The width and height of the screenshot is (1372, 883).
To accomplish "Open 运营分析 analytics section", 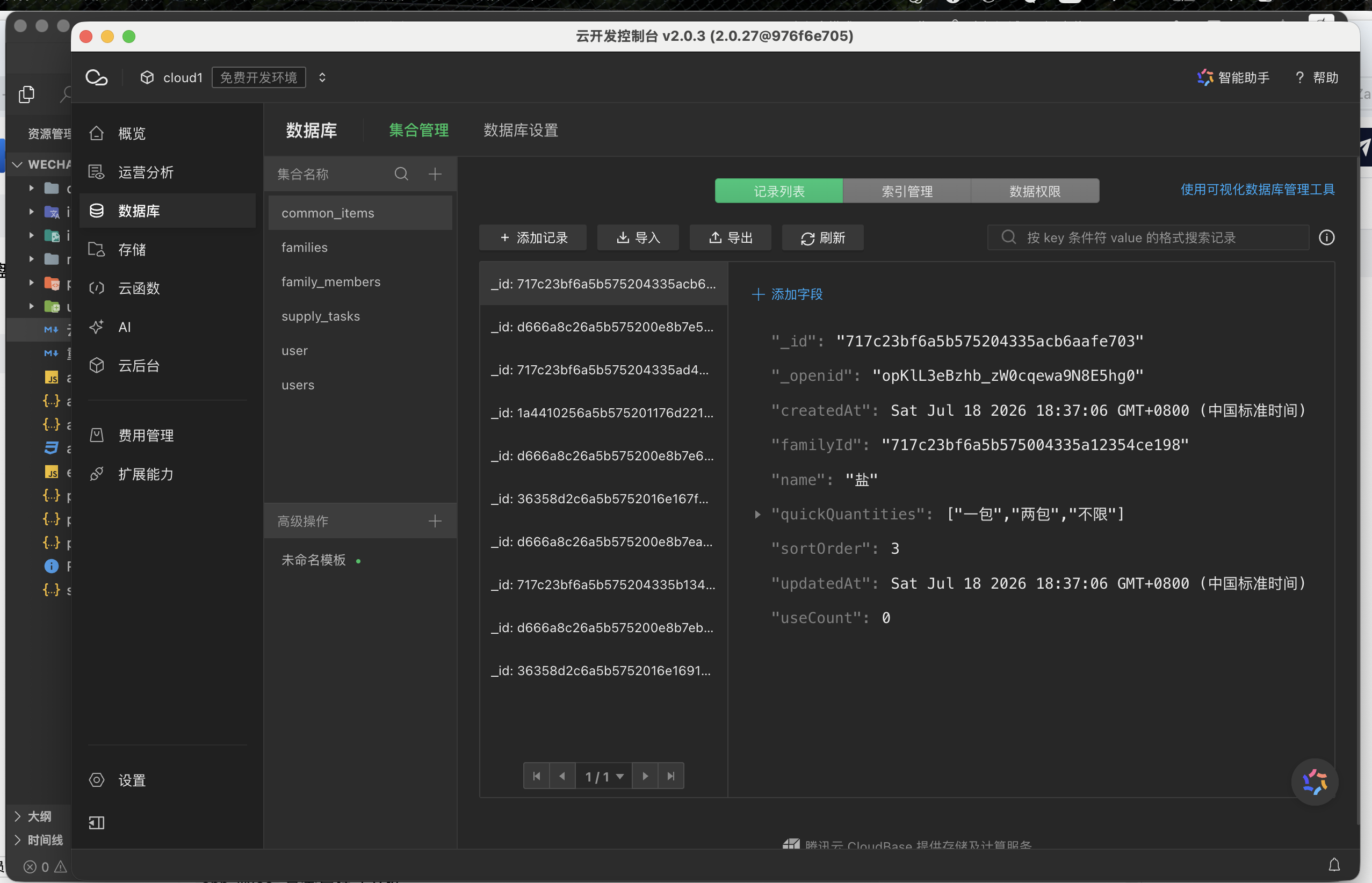I will pyautogui.click(x=168, y=172).
